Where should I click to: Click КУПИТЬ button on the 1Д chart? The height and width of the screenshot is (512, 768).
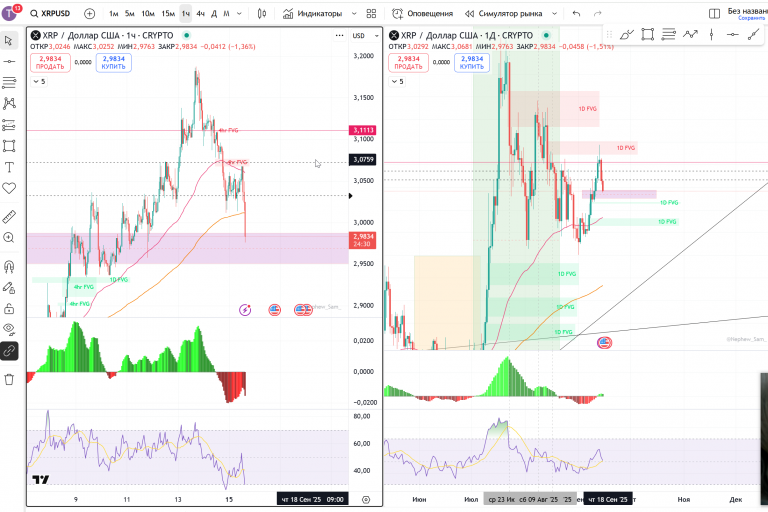[x=472, y=63]
